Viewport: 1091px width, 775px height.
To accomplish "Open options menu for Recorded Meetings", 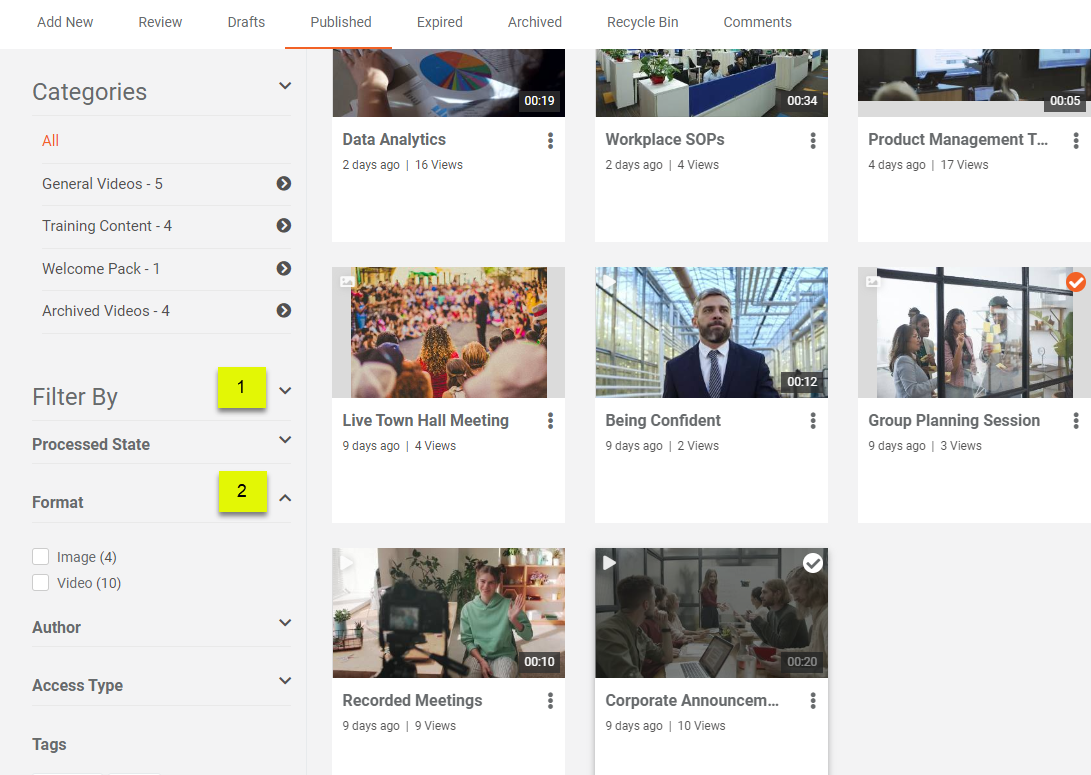I will pyautogui.click(x=550, y=701).
